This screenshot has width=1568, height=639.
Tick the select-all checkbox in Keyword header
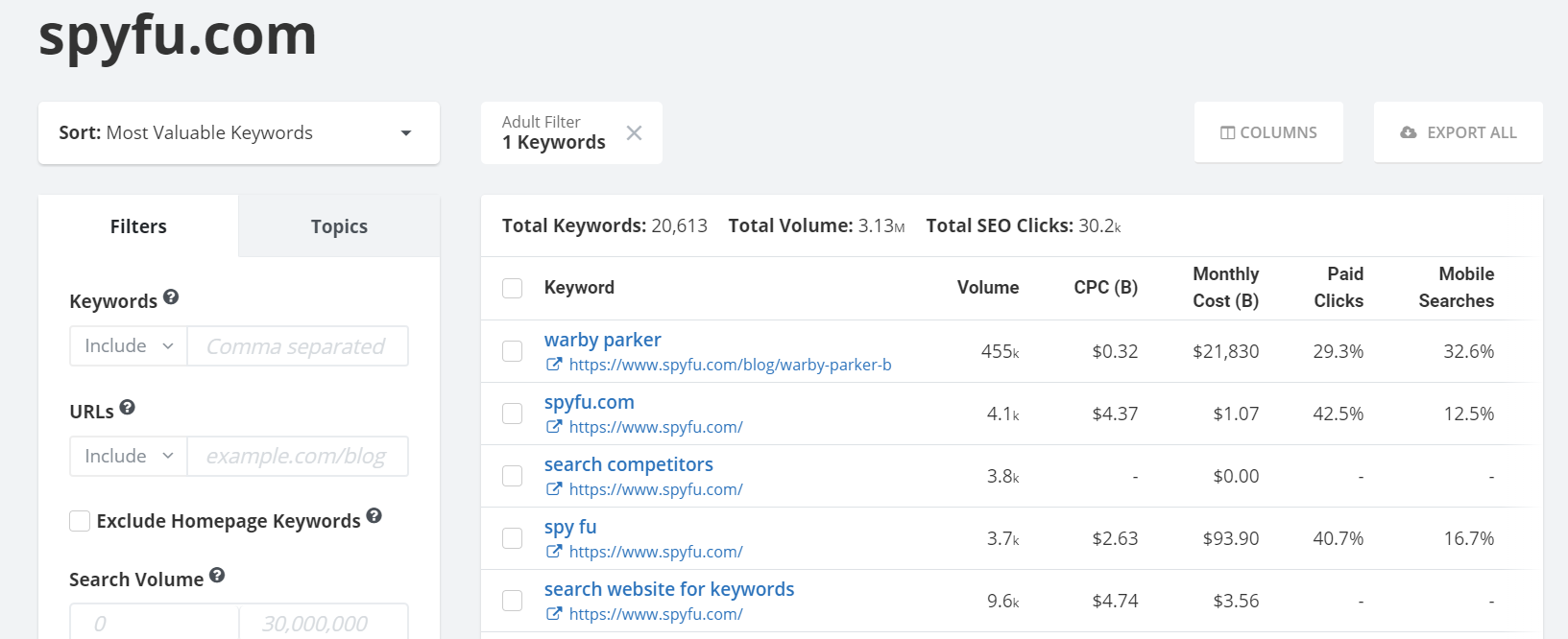point(513,288)
